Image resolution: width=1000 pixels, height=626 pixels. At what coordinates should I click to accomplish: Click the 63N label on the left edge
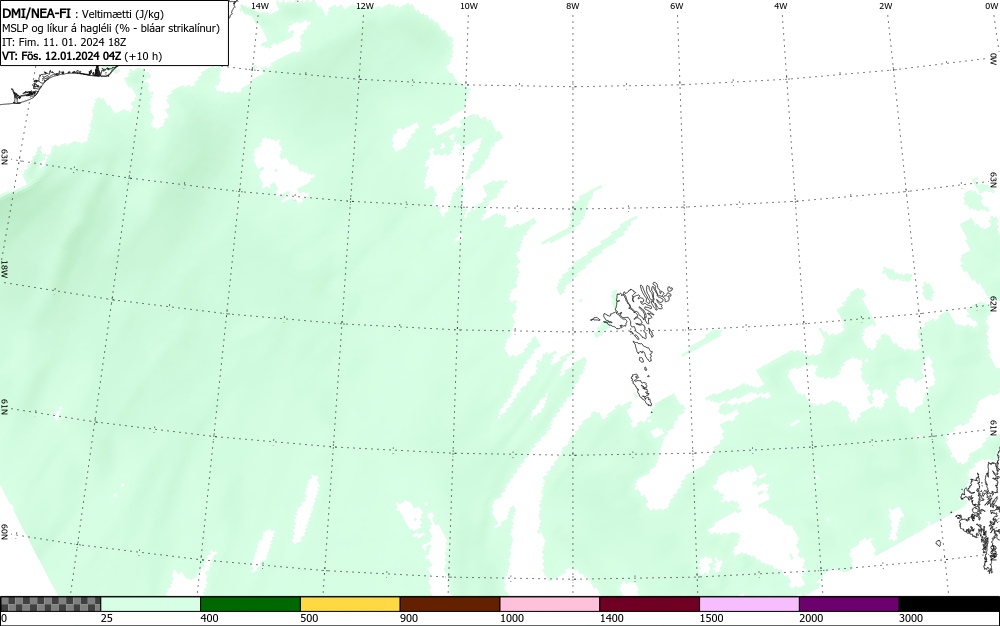click(4, 157)
